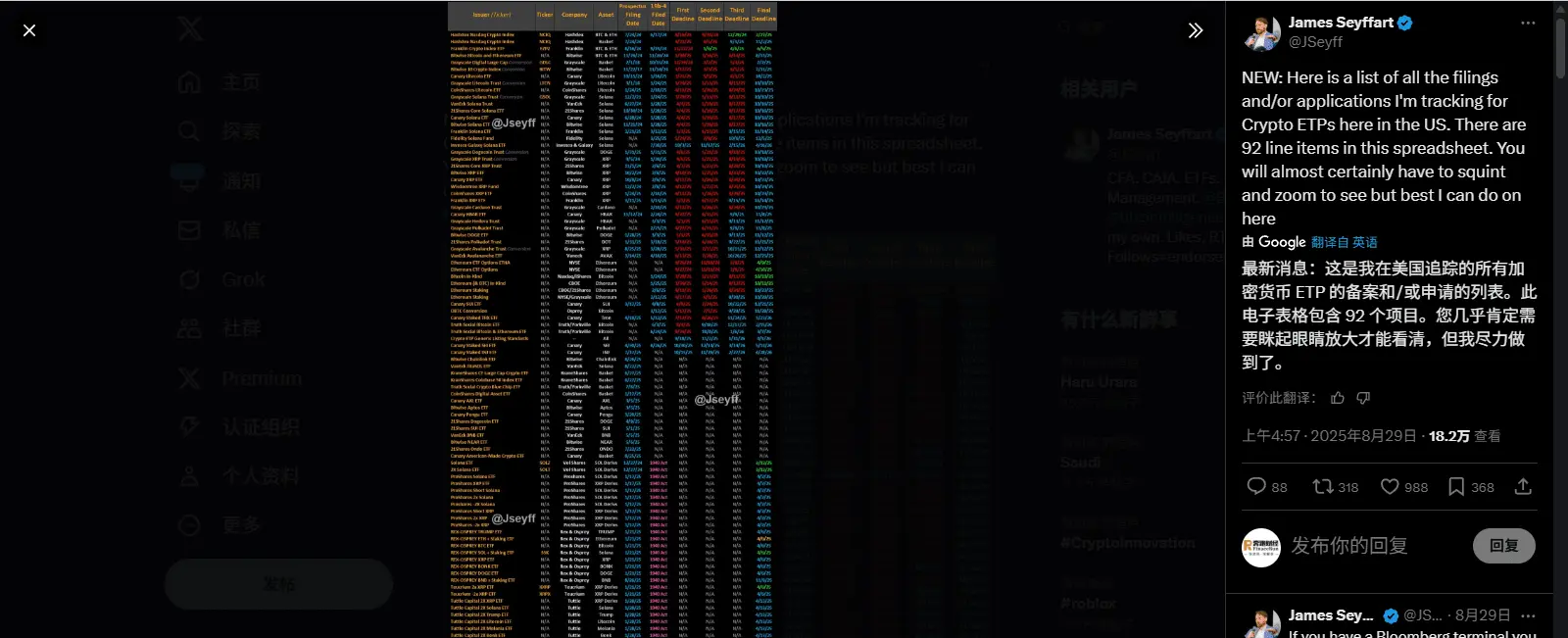Open the @JSeyff handle link
This screenshot has width=1568, height=638.
pyautogui.click(x=1315, y=42)
